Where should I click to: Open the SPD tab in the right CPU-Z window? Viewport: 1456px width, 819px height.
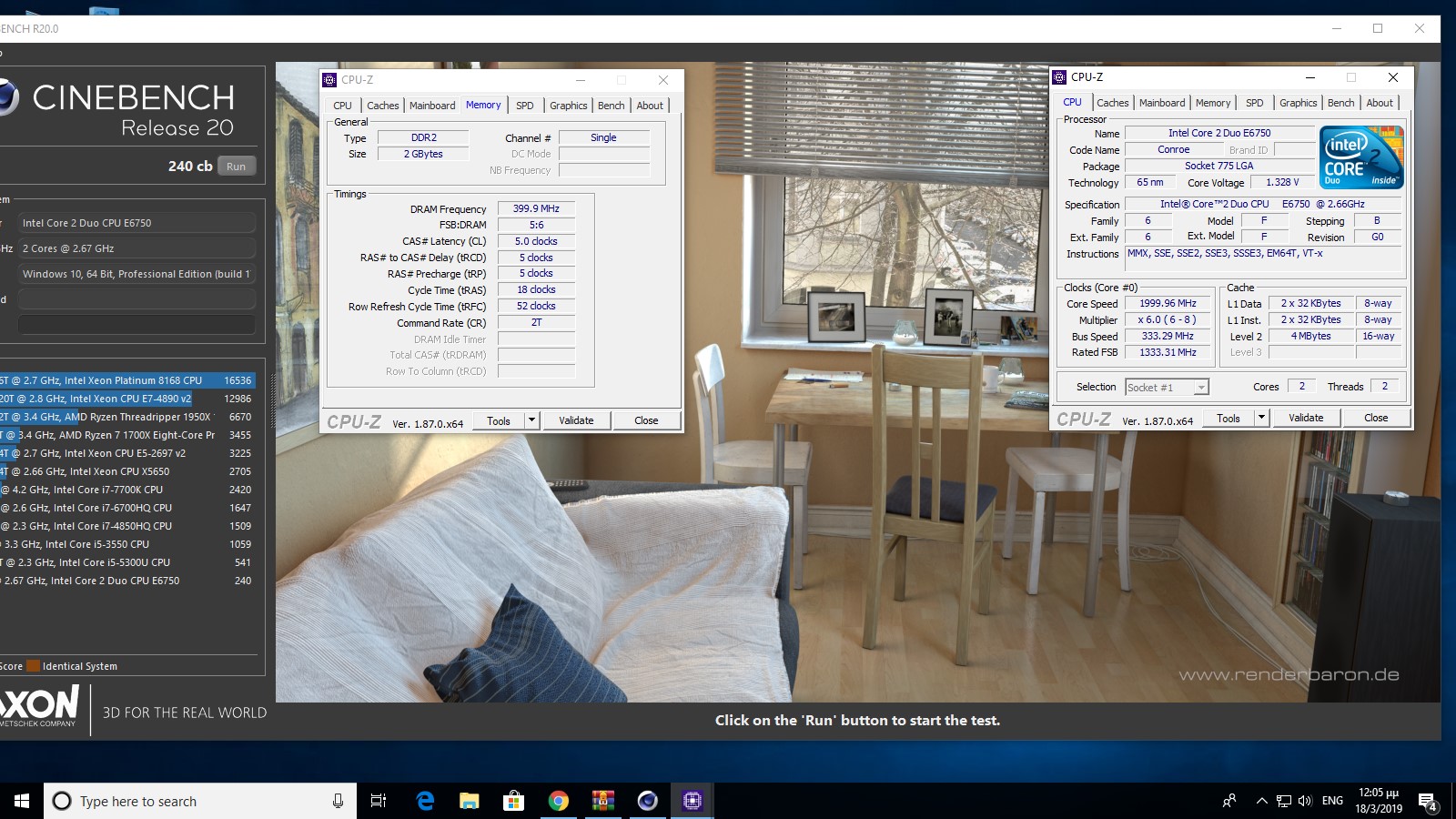point(1255,103)
